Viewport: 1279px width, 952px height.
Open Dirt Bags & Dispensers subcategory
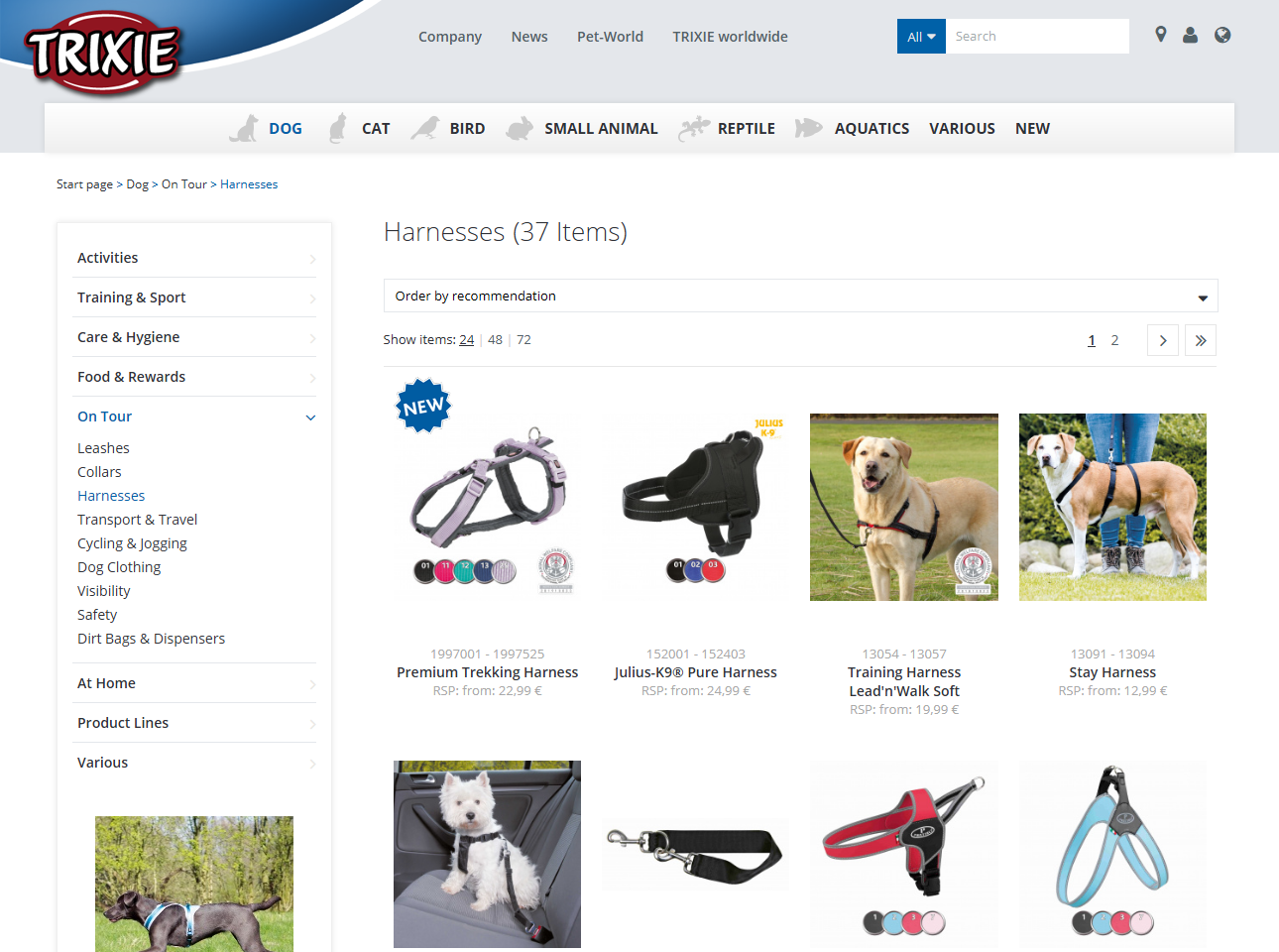pyautogui.click(x=151, y=639)
